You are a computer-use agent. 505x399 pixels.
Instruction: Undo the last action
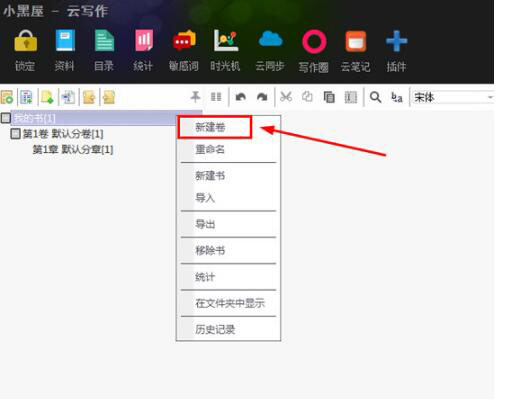click(x=241, y=97)
